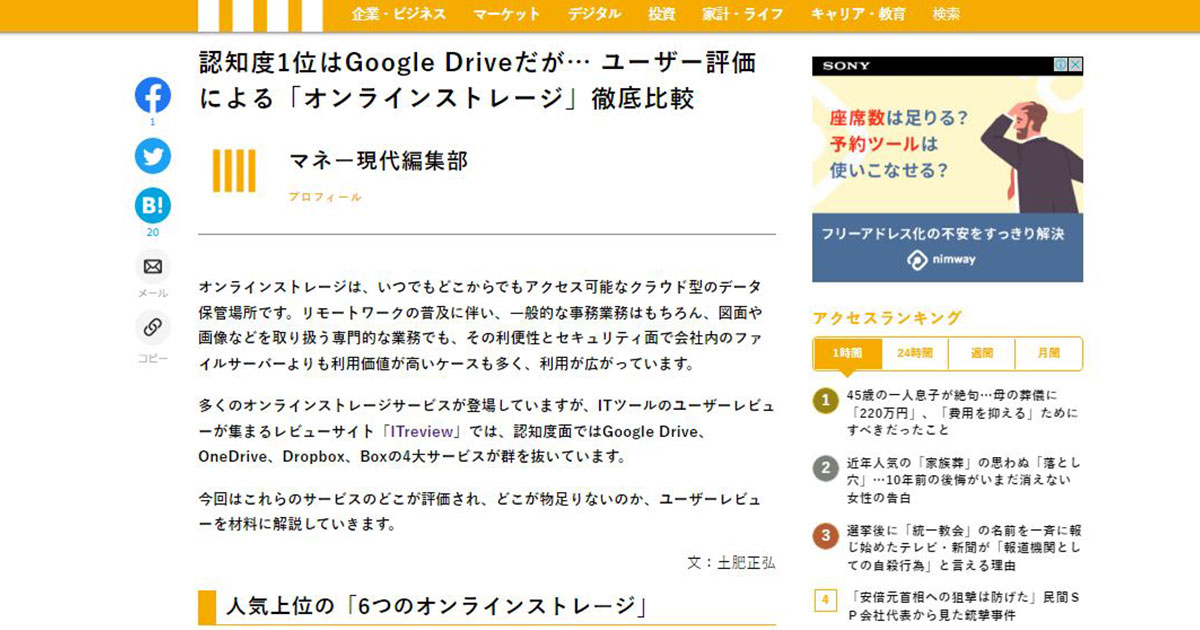Viewport: 1200px width, 630px height.
Task: Click the Facebook share count under the icon
Action: pos(153,122)
